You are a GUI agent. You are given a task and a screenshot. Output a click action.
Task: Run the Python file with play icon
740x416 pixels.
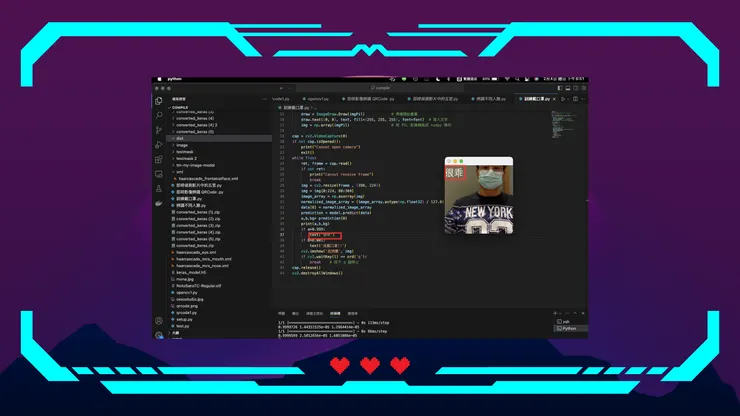[563, 99]
